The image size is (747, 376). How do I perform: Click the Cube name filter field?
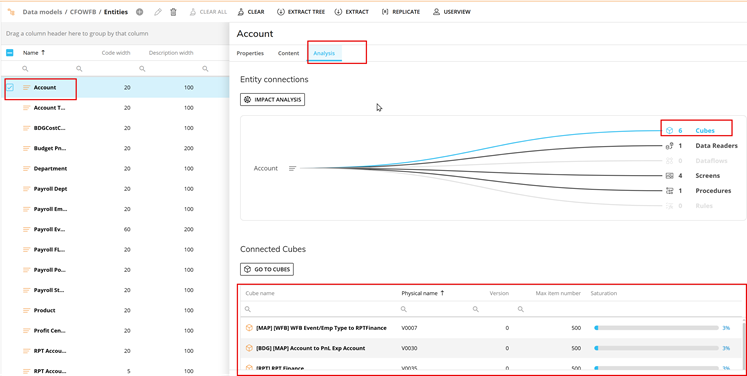coord(319,309)
